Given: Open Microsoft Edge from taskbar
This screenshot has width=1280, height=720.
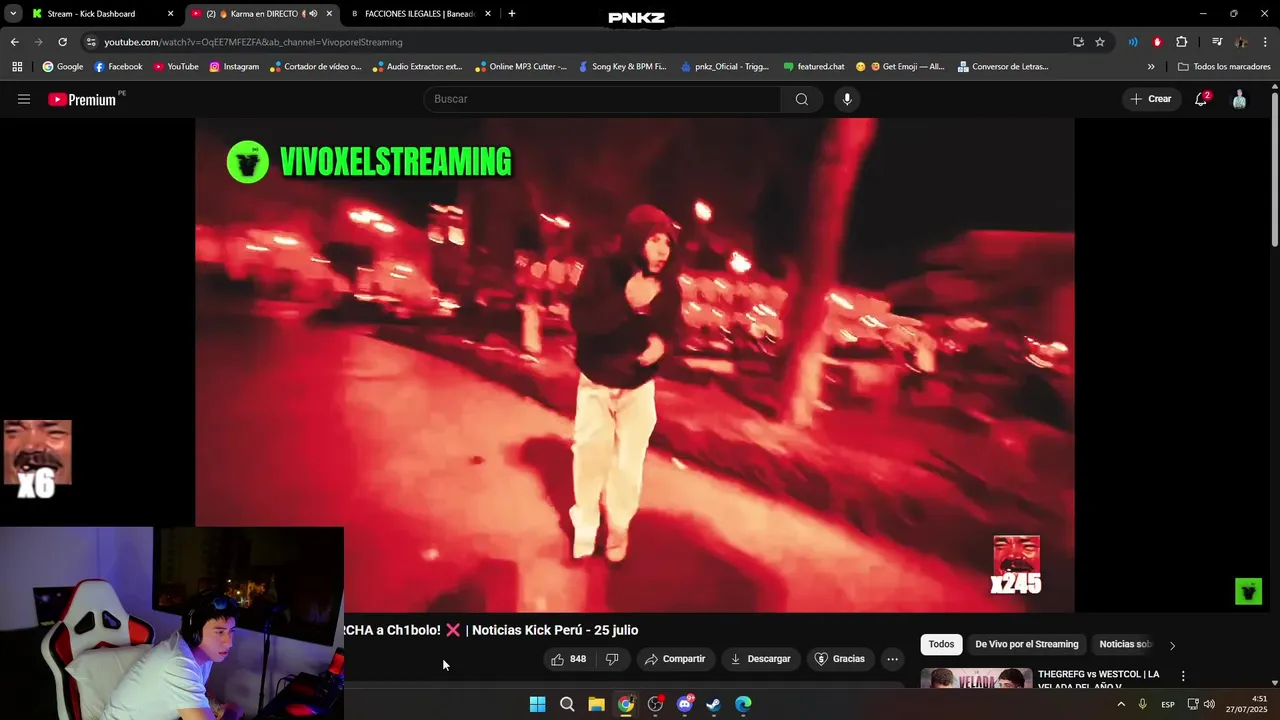Looking at the screenshot, I should coord(743,704).
